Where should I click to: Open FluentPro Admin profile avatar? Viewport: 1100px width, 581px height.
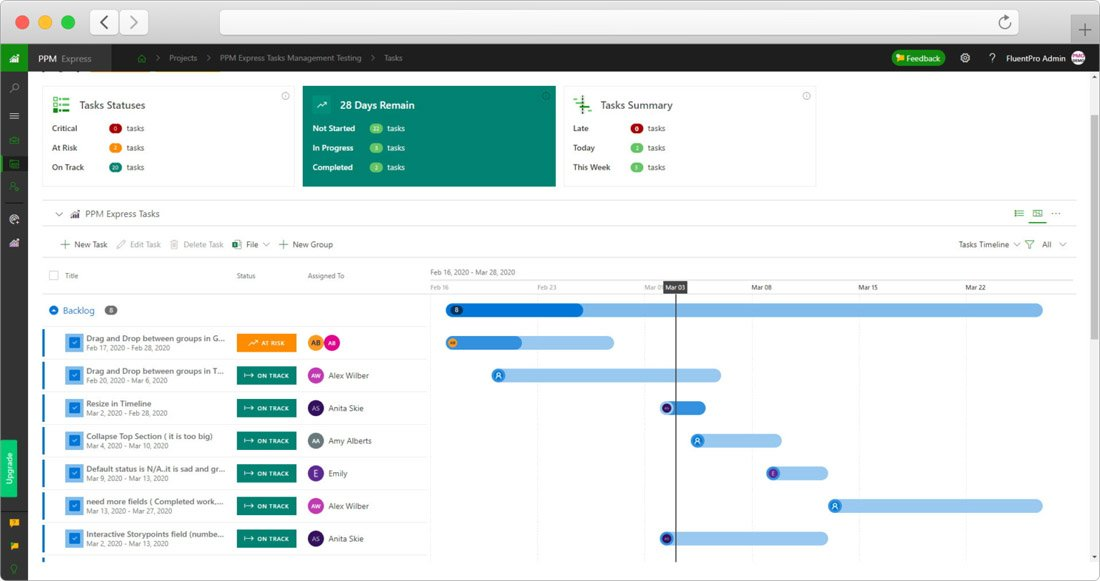tap(1078, 58)
